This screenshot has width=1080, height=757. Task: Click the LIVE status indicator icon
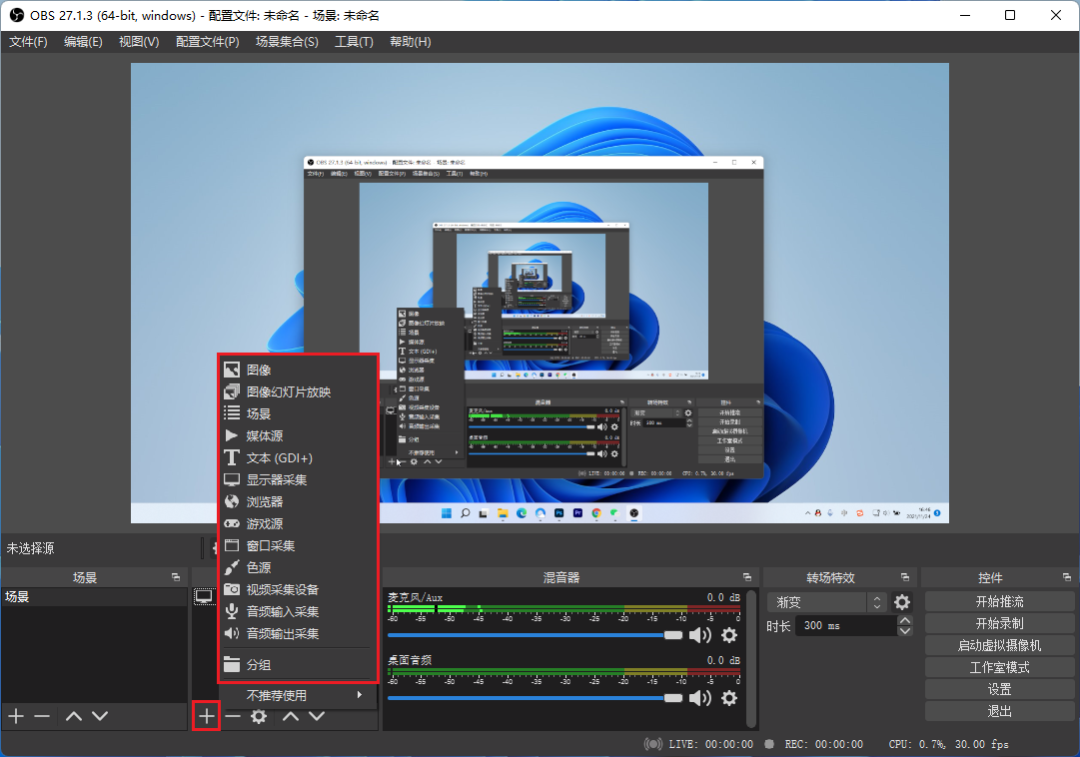pos(653,744)
